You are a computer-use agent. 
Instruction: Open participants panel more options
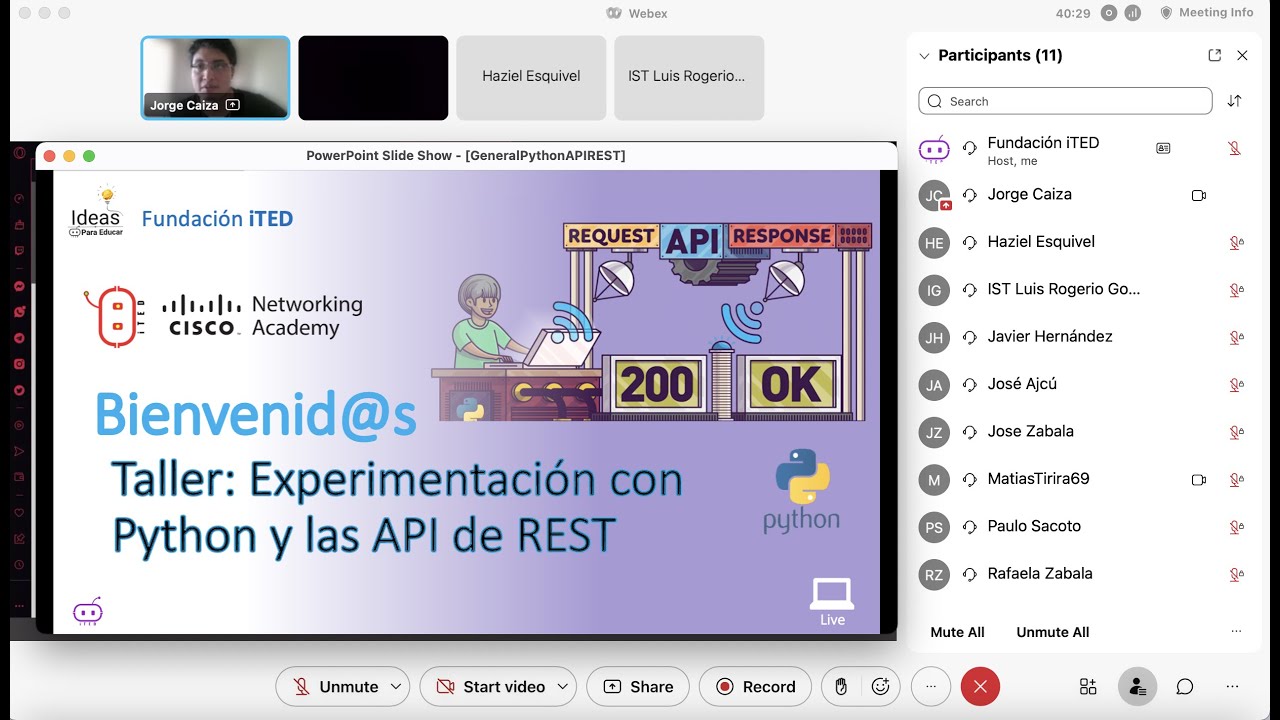(x=1236, y=632)
